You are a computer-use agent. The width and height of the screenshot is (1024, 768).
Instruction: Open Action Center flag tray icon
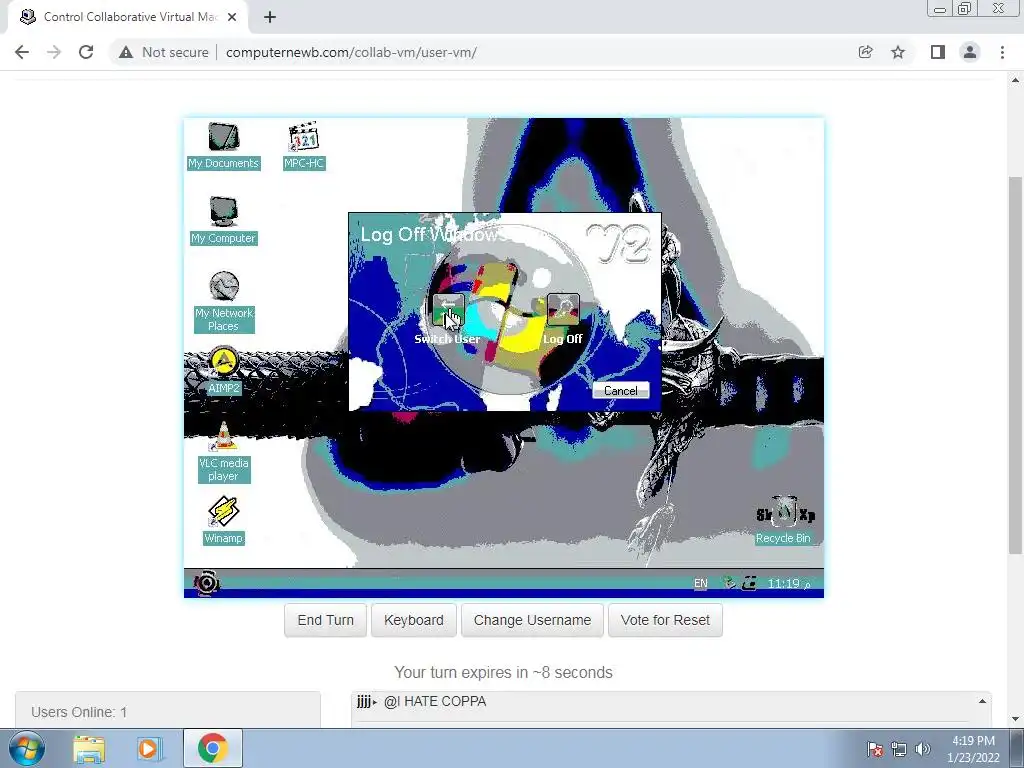tap(875, 749)
